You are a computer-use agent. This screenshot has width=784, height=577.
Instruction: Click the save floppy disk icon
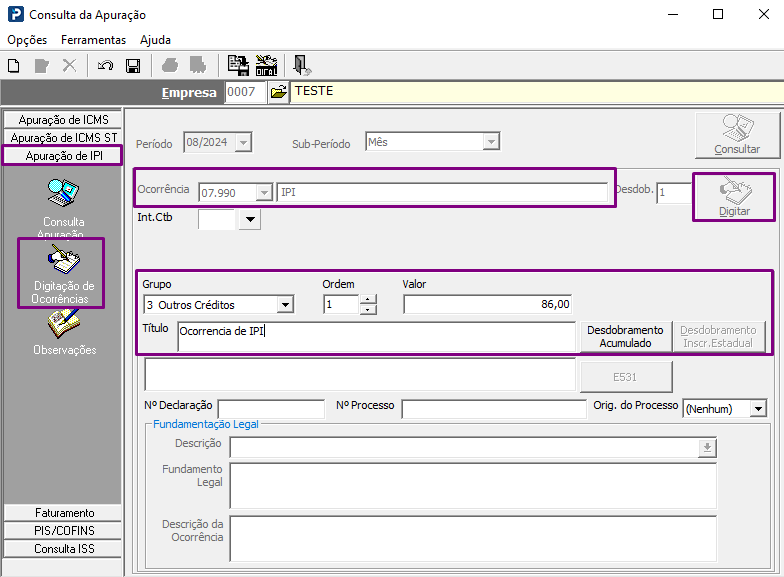pyautogui.click(x=133, y=66)
